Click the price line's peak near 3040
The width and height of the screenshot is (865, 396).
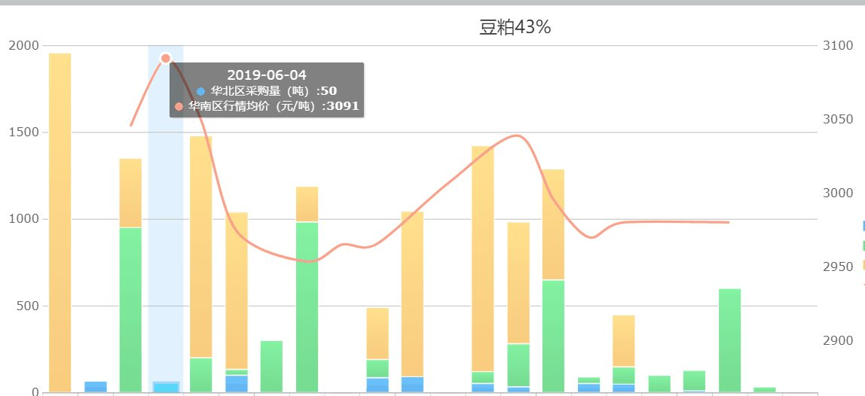pos(517,135)
